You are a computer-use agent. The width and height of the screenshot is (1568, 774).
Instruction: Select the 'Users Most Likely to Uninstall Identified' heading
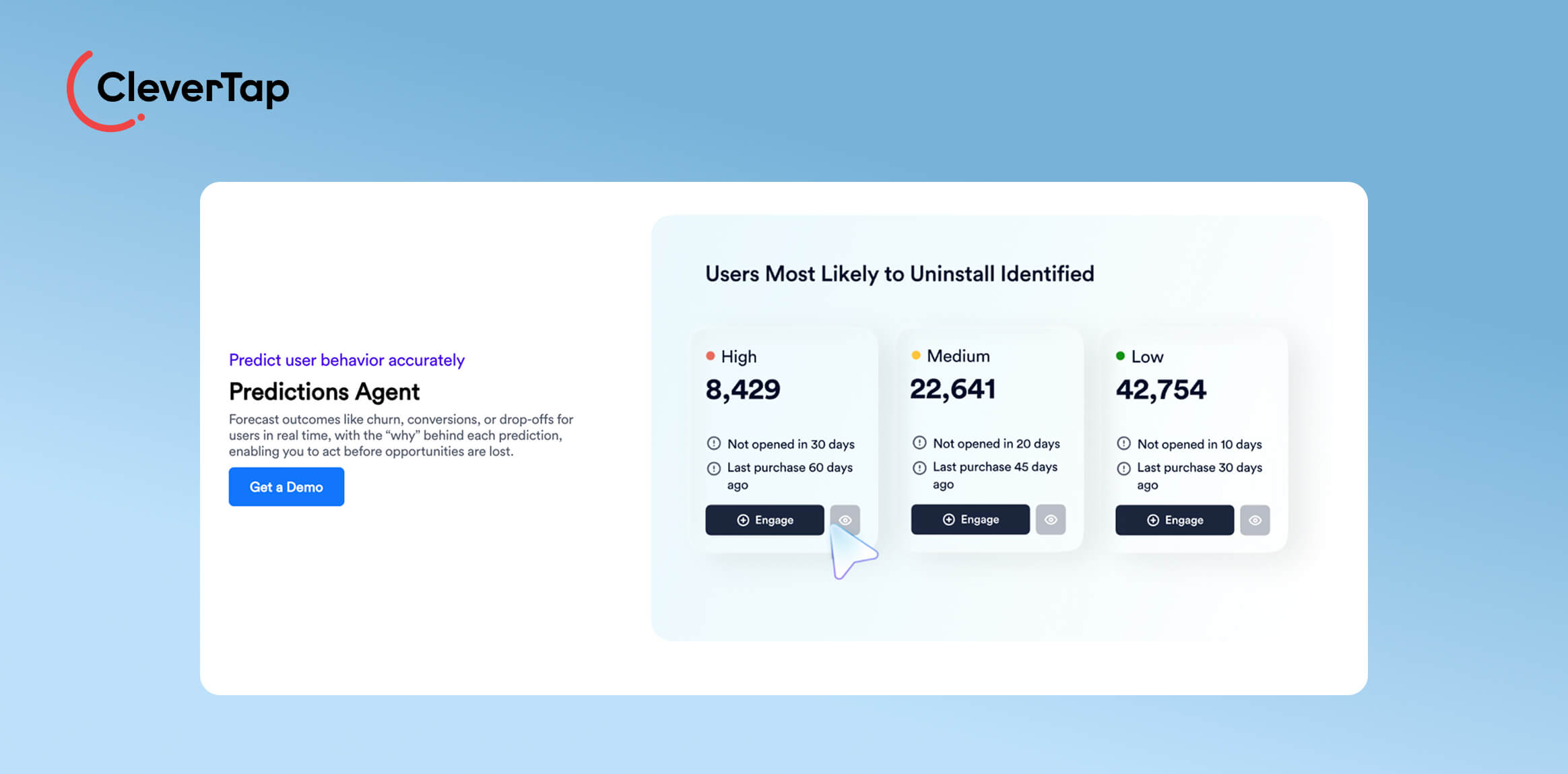pyautogui.click(x=899, y=273)
